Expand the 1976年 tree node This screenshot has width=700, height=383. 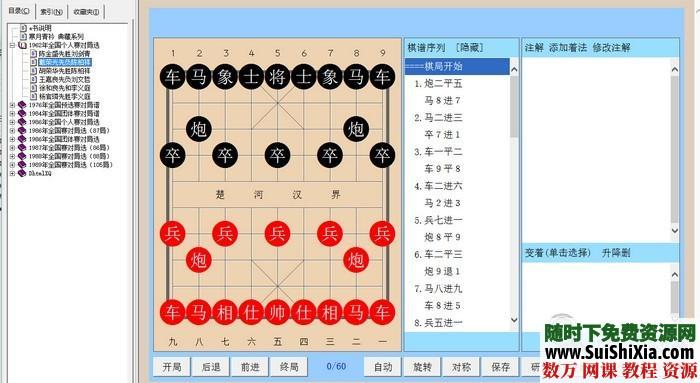[x=12, y=105]
